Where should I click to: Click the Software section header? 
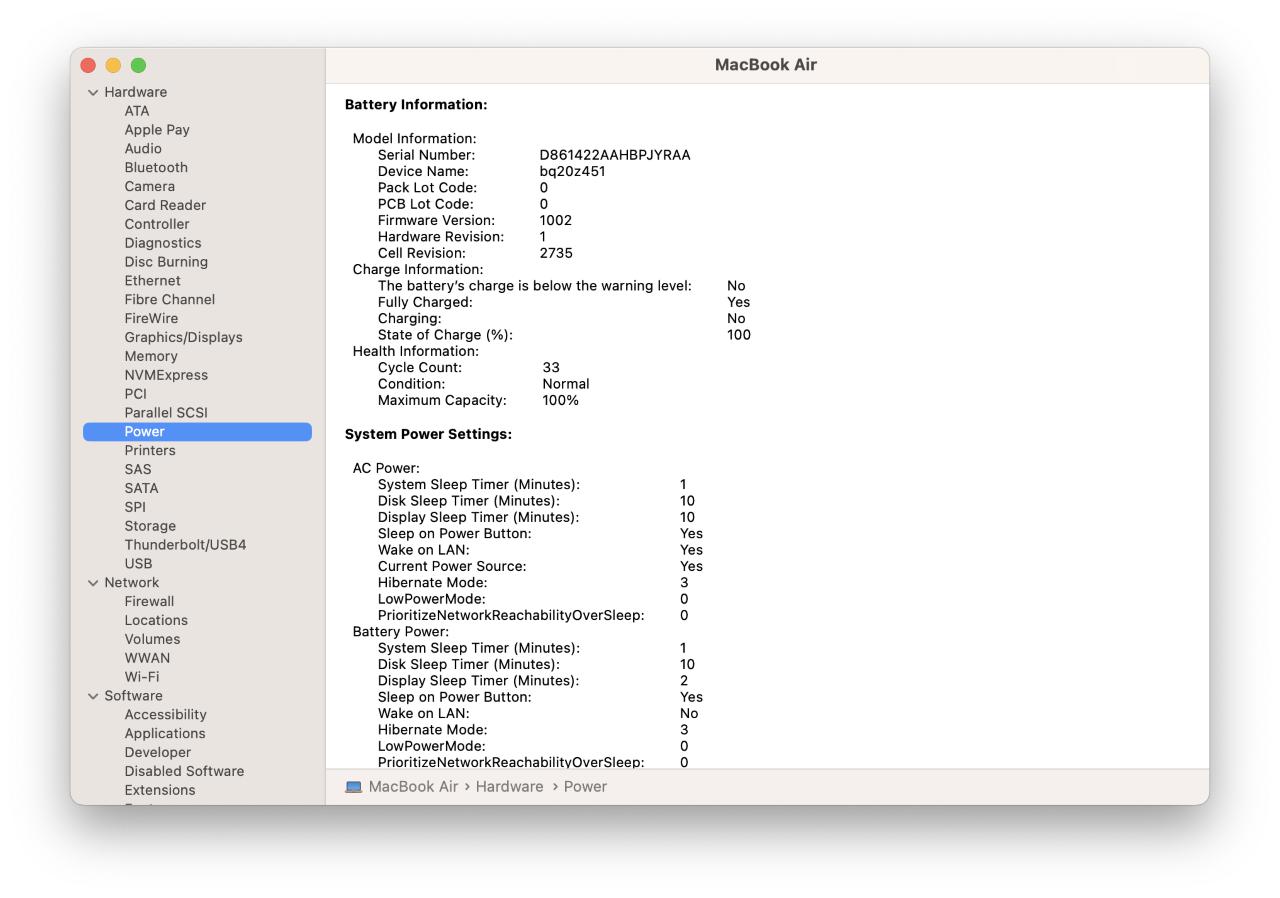[x=133, y=696]
